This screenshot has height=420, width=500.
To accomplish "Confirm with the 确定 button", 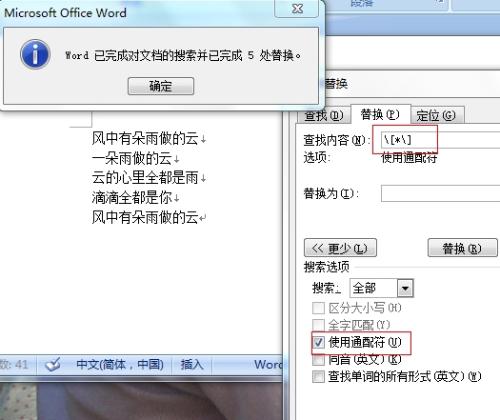I will [161, 86].
